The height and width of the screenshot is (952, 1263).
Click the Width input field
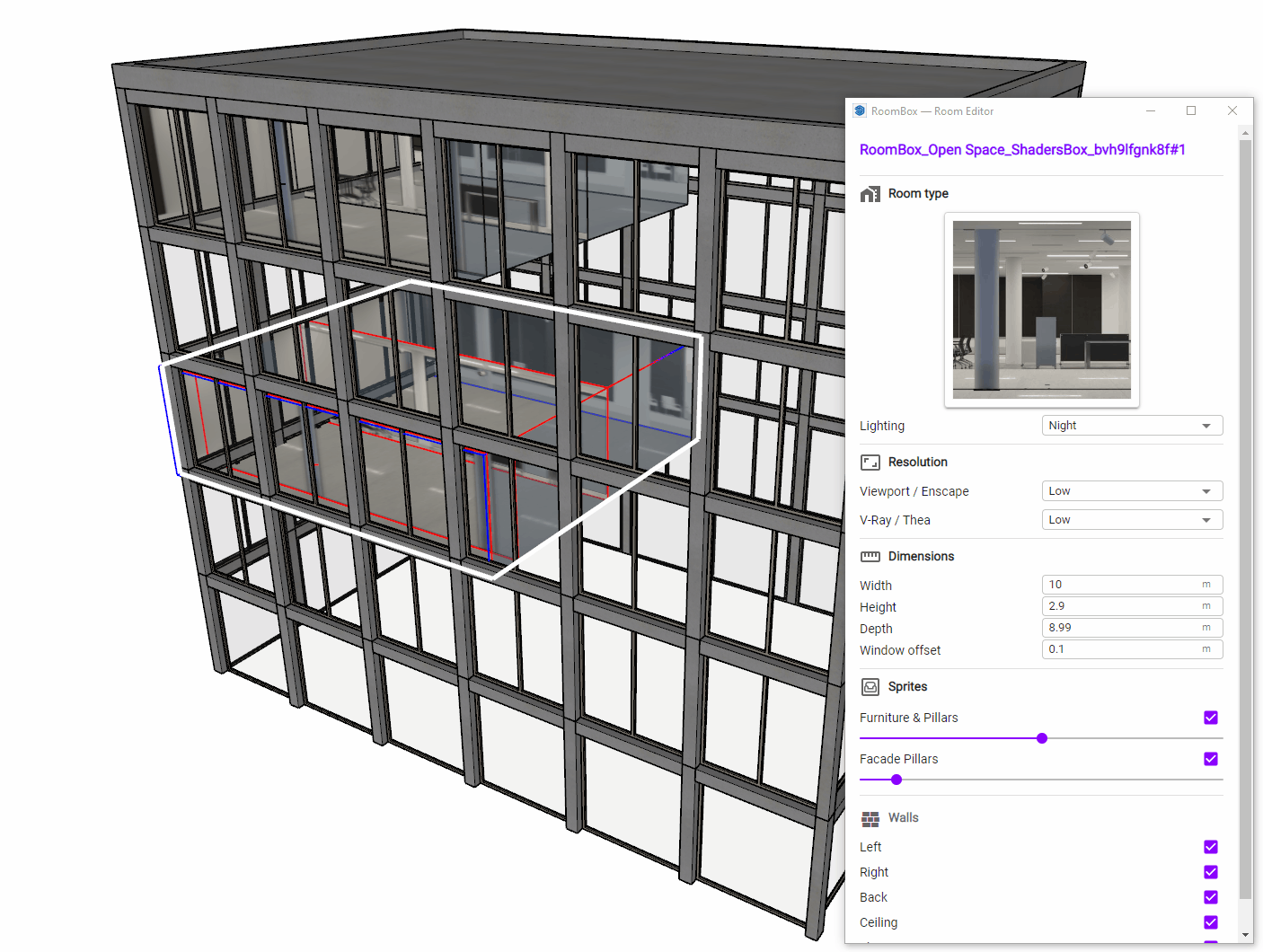(1123, 585)
